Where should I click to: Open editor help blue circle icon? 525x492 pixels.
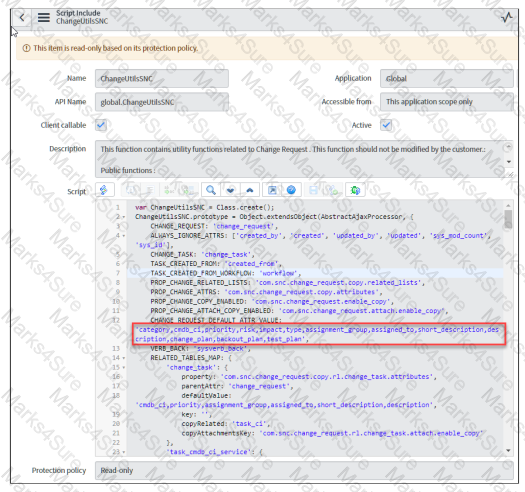point(291,190)
